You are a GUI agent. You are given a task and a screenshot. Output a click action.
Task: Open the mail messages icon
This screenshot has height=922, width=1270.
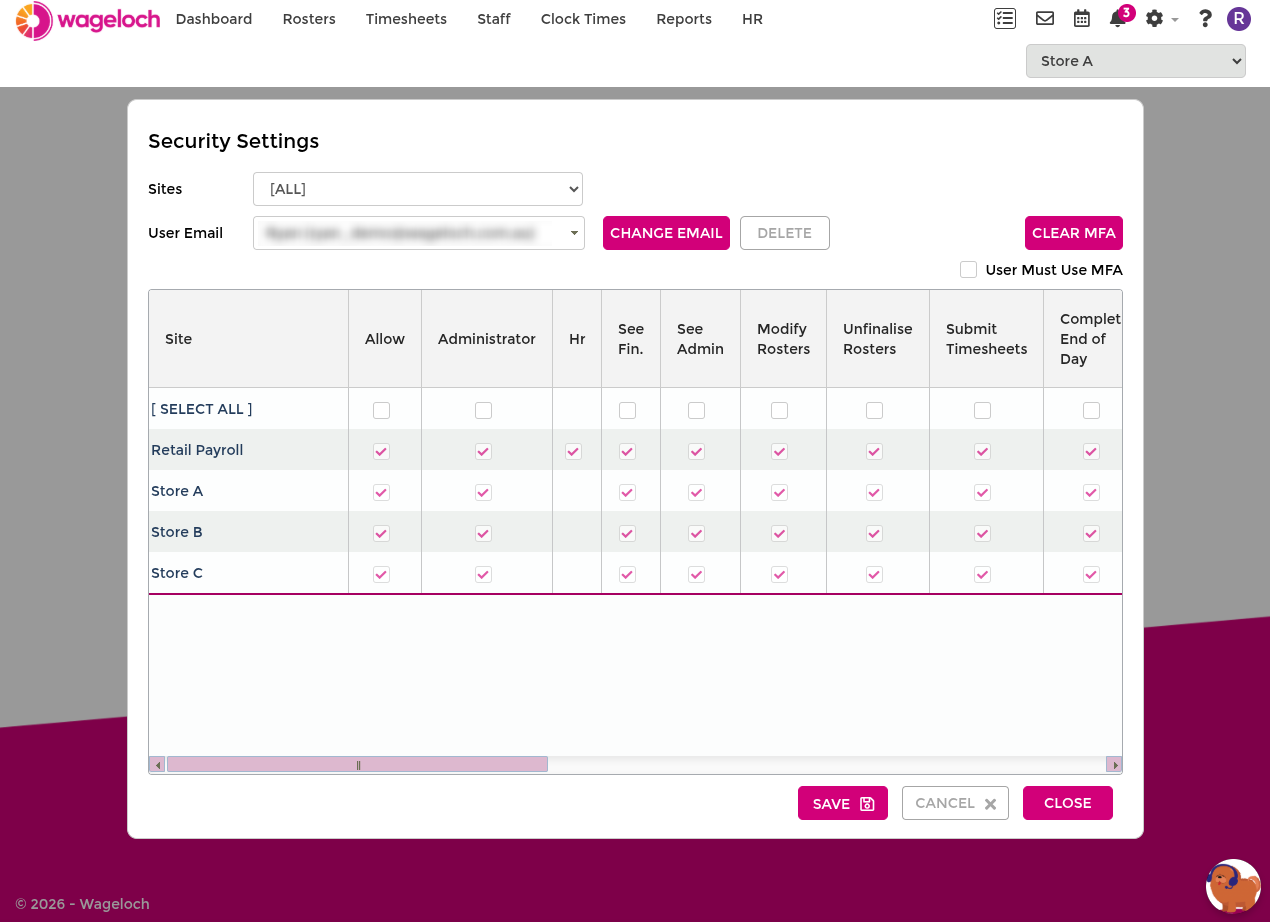(1045, 18)
